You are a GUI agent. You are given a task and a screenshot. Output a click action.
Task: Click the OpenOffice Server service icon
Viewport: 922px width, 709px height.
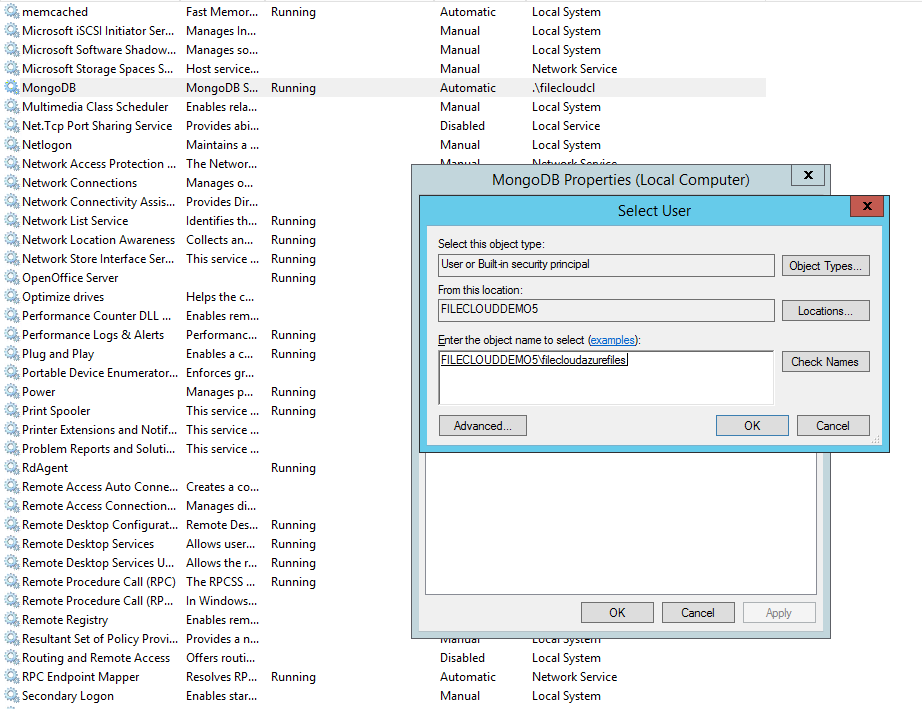pos(12,277)
